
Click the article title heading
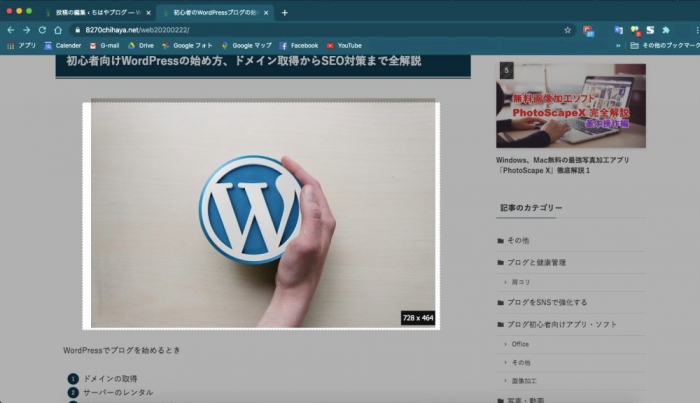click(x=244, y=61)
